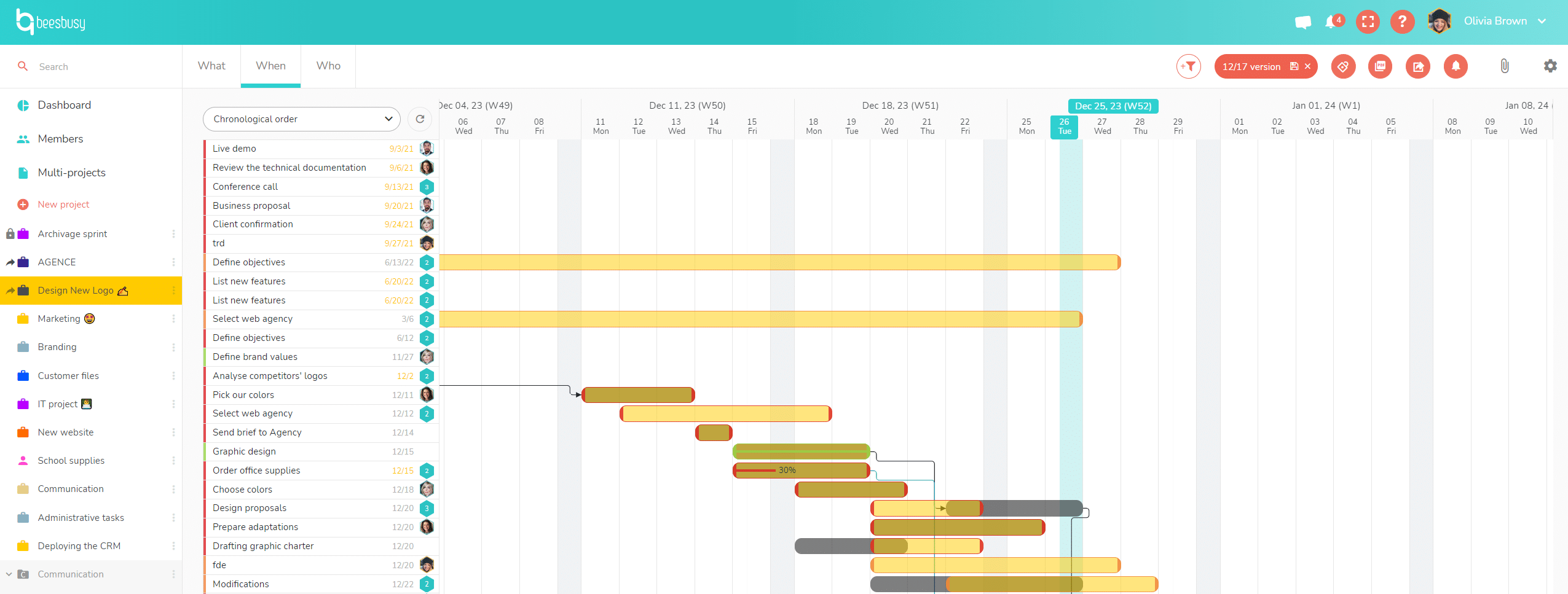1568x594 pixels.
Task: Open the Branding project
Action: pos(57,347)
